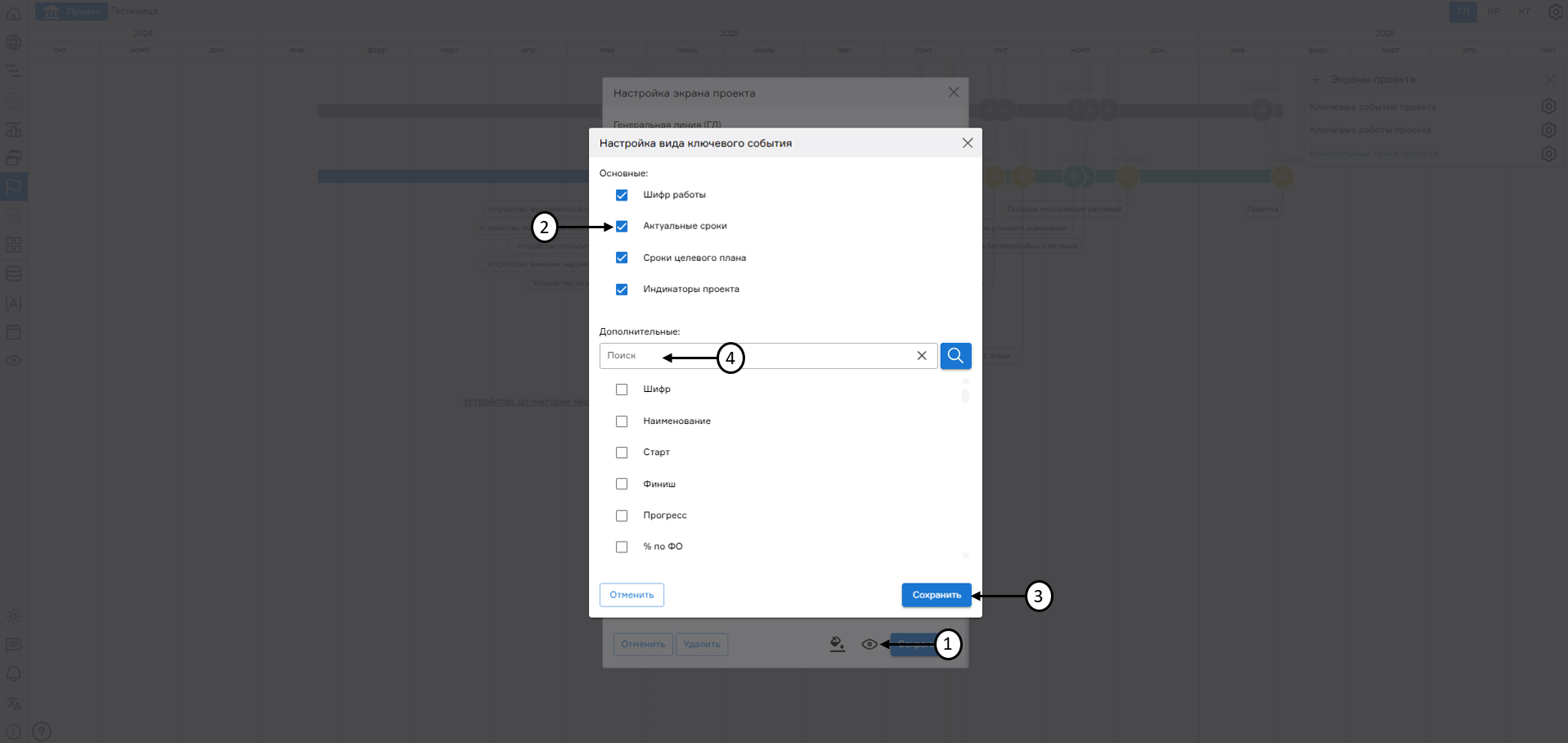Viewport: 1568px width, 743px height.
Task: Open the translate language icon in sidebar
Action: (x=14, y=703)
